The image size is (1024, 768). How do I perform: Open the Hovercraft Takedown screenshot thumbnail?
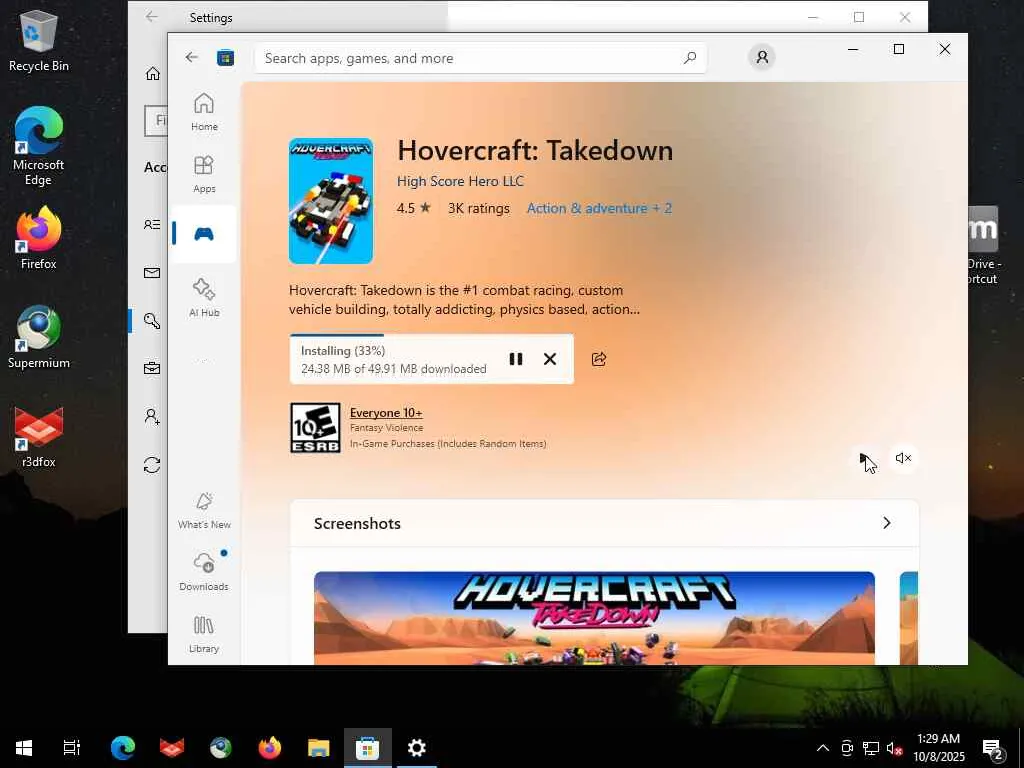594,618
